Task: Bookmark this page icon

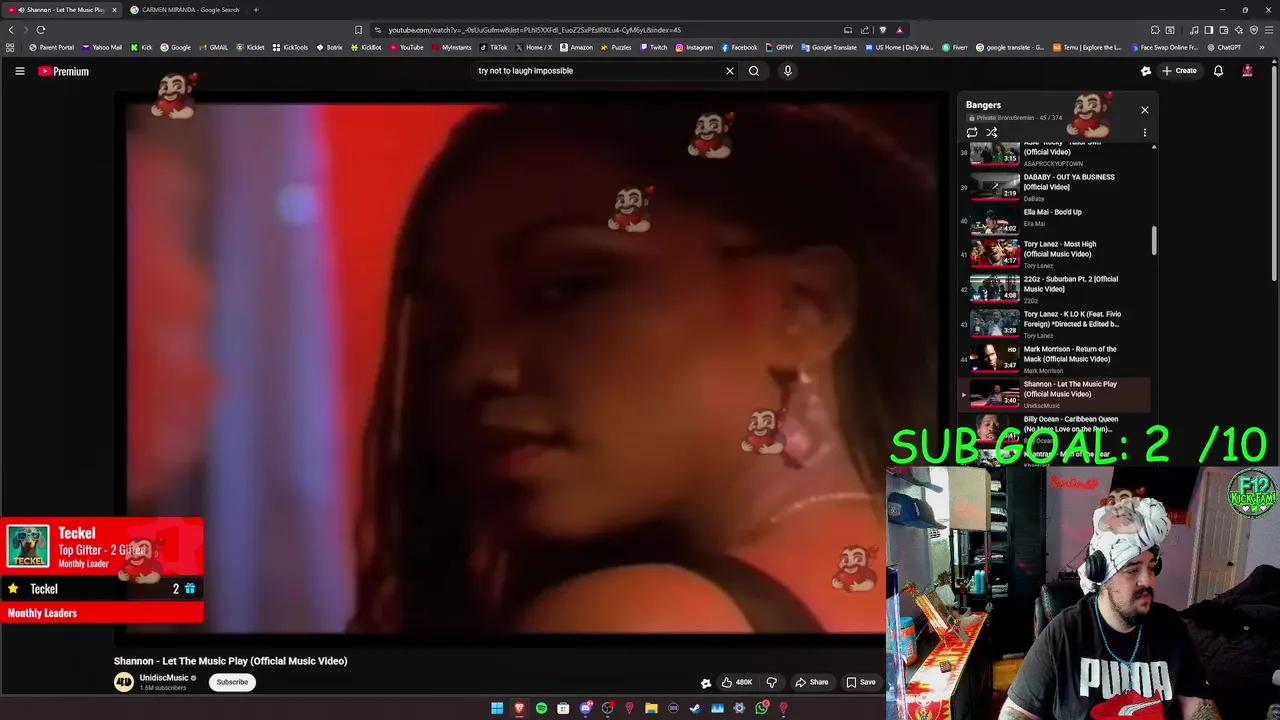Action: pyautogui.click(x=358, y=30)
